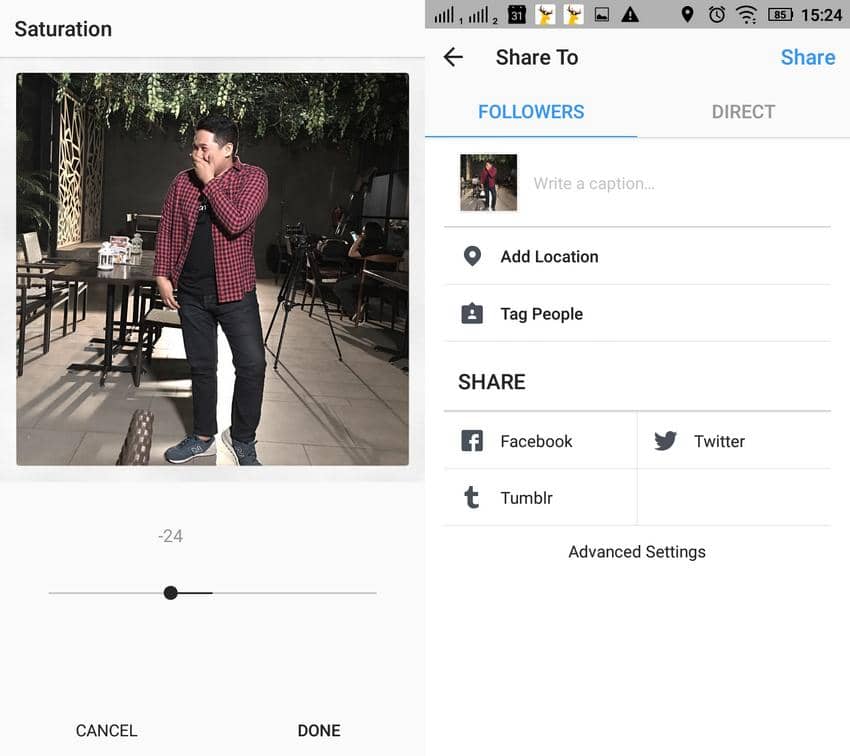Tap the alarm clock status icon
Screen dimensions: 850x756
716,14
